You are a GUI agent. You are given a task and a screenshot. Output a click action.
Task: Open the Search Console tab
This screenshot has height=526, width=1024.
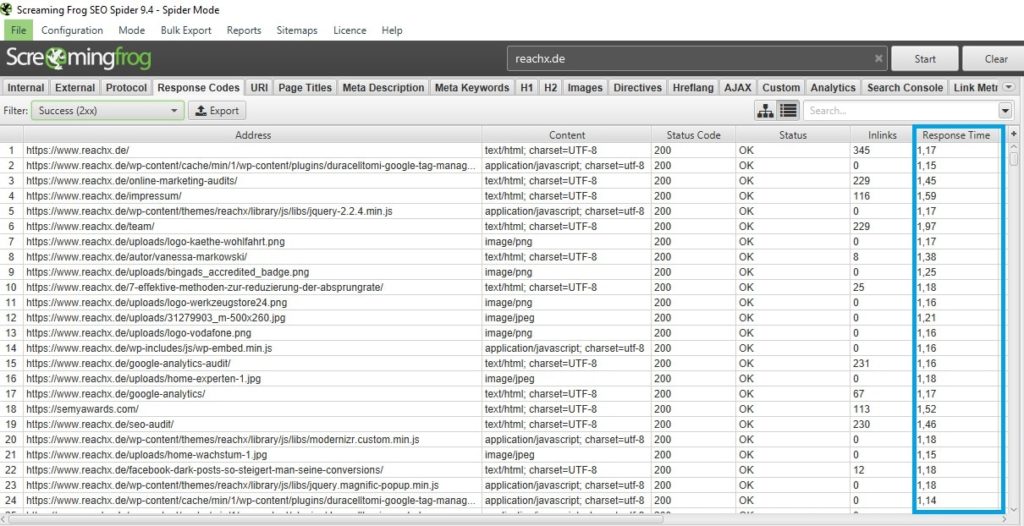pos(905,88)
